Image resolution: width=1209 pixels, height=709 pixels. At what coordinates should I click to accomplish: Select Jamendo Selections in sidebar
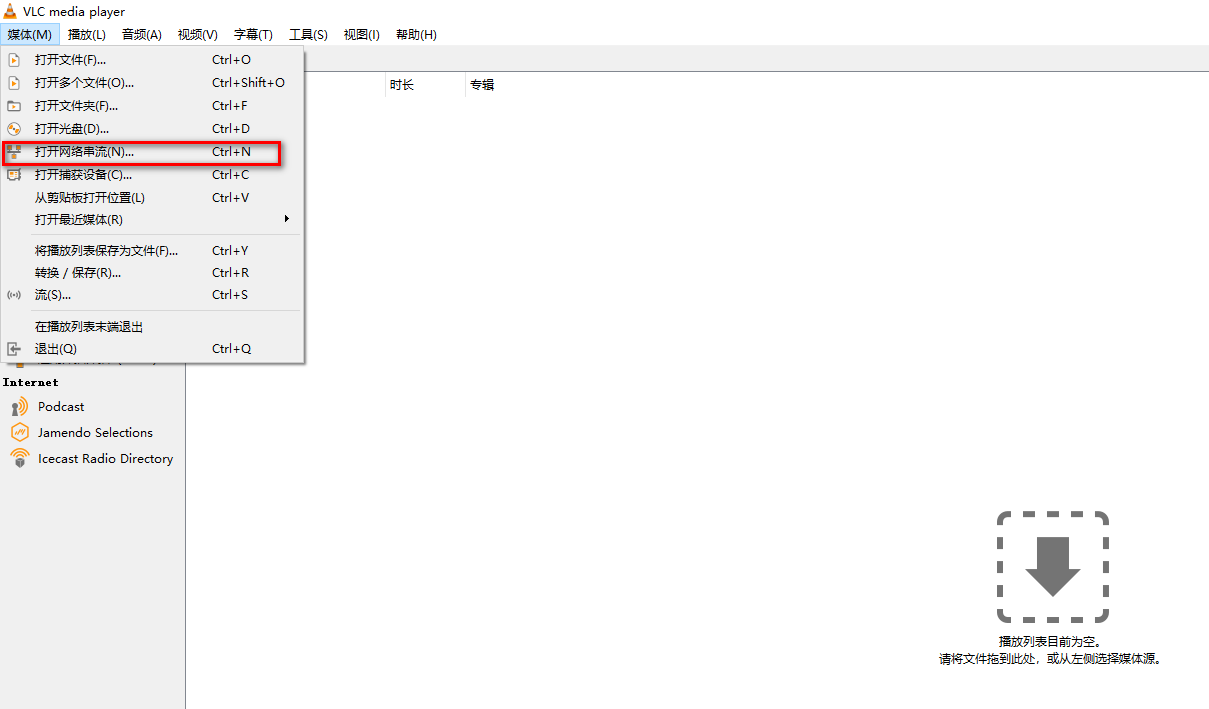point(95,433)
